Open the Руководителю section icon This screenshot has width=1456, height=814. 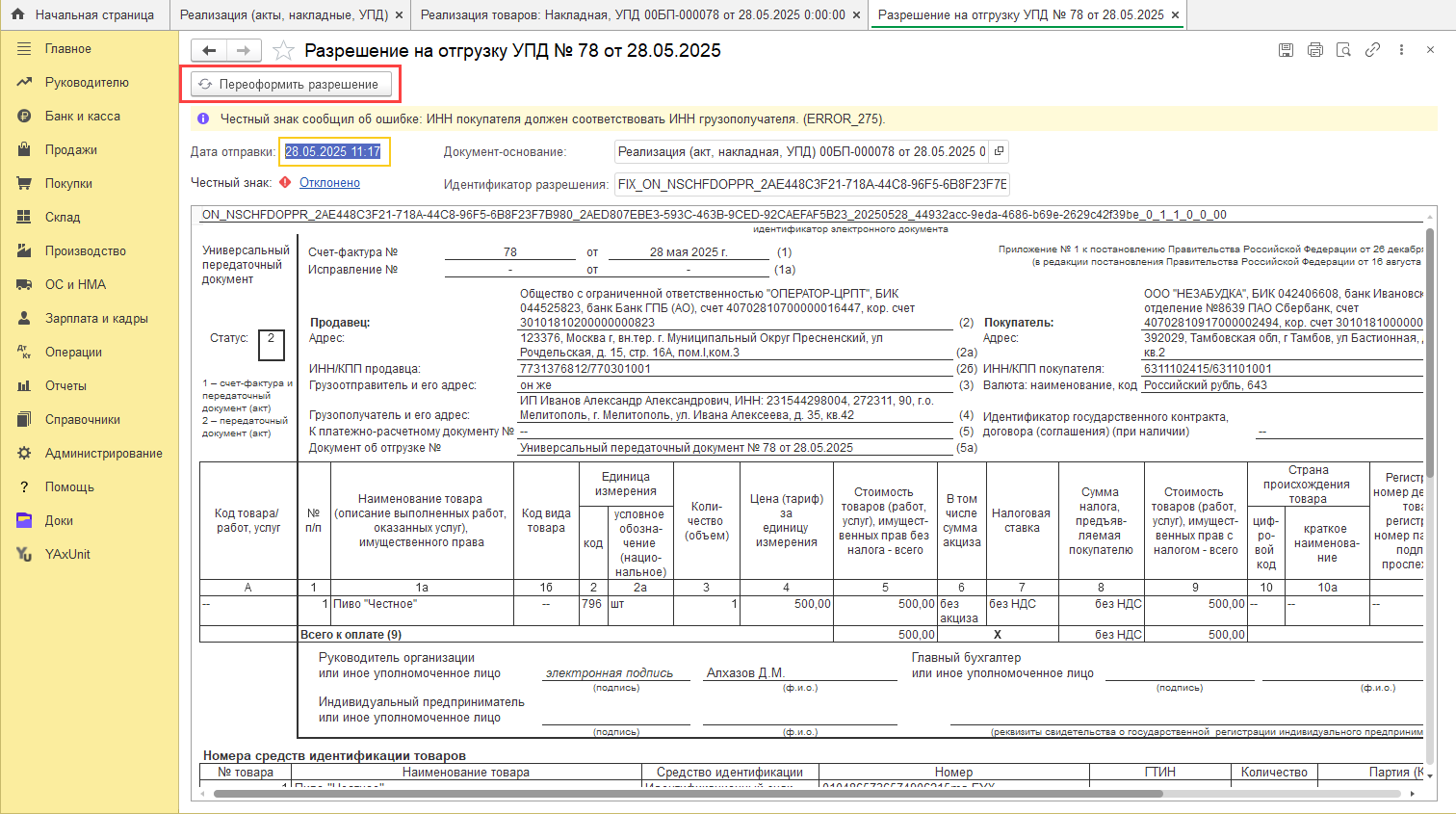point(24,82)
